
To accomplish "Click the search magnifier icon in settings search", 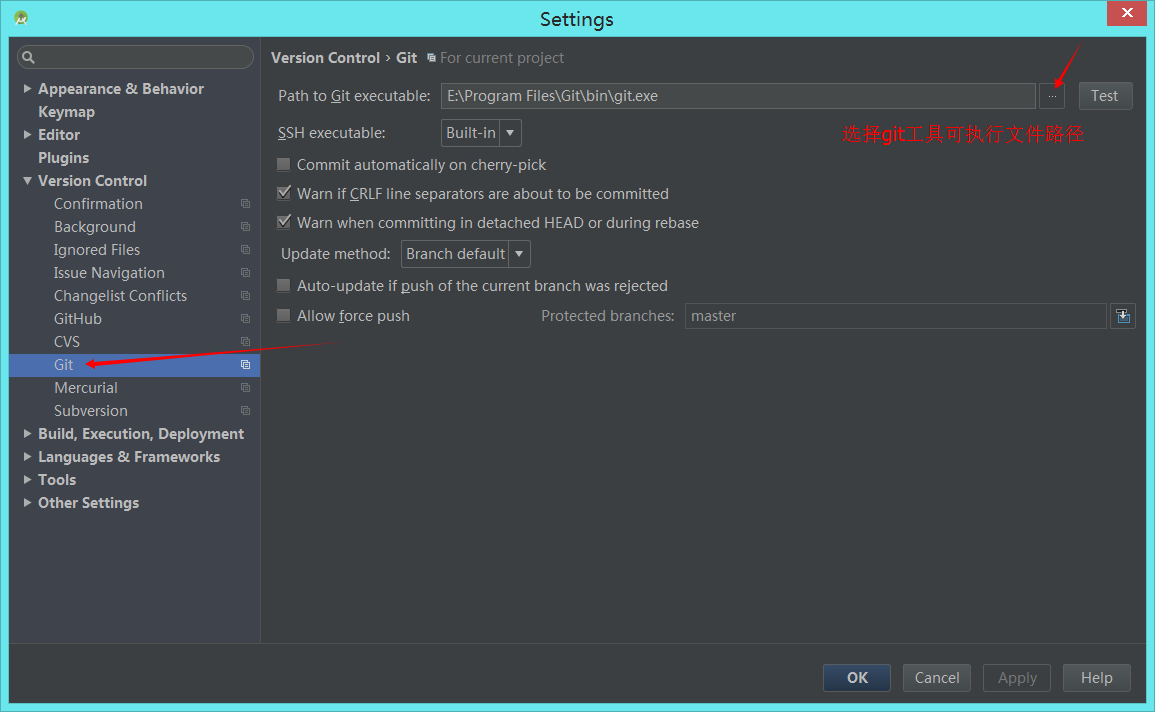I will [29, 57].
